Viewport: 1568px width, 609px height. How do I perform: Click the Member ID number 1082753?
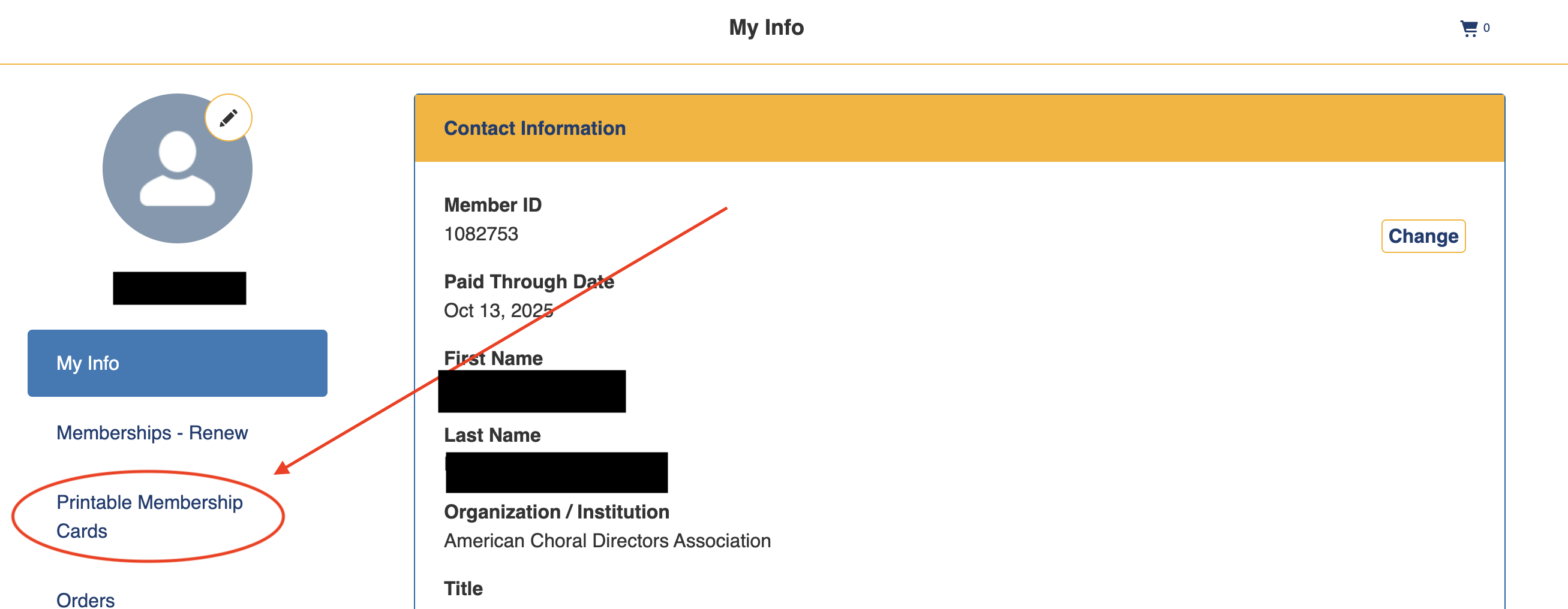coord(481,234)
